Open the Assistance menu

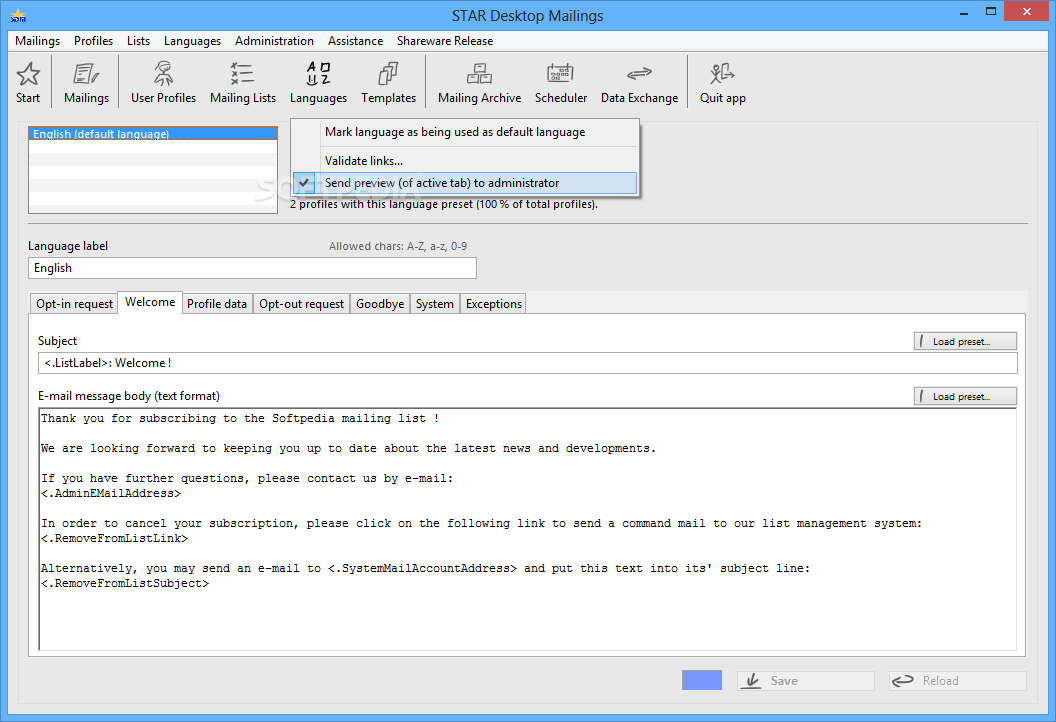[355, 40]
